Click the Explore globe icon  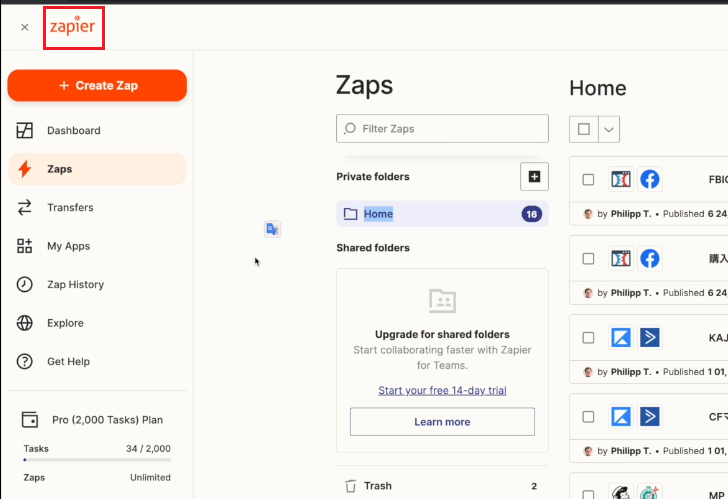click(25, 323)
